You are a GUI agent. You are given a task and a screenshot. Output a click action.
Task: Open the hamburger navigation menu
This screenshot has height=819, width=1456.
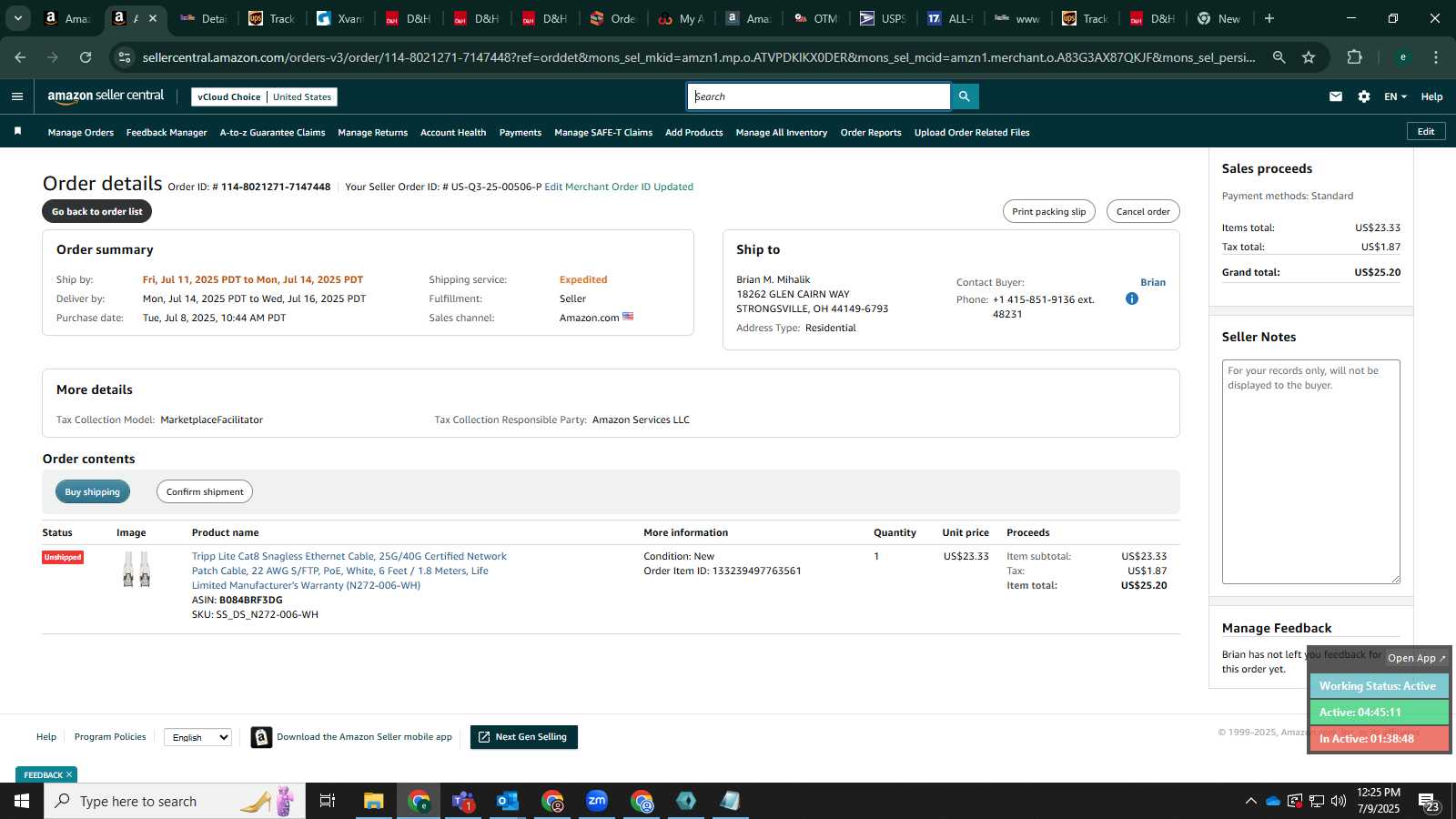coord(16,96)
